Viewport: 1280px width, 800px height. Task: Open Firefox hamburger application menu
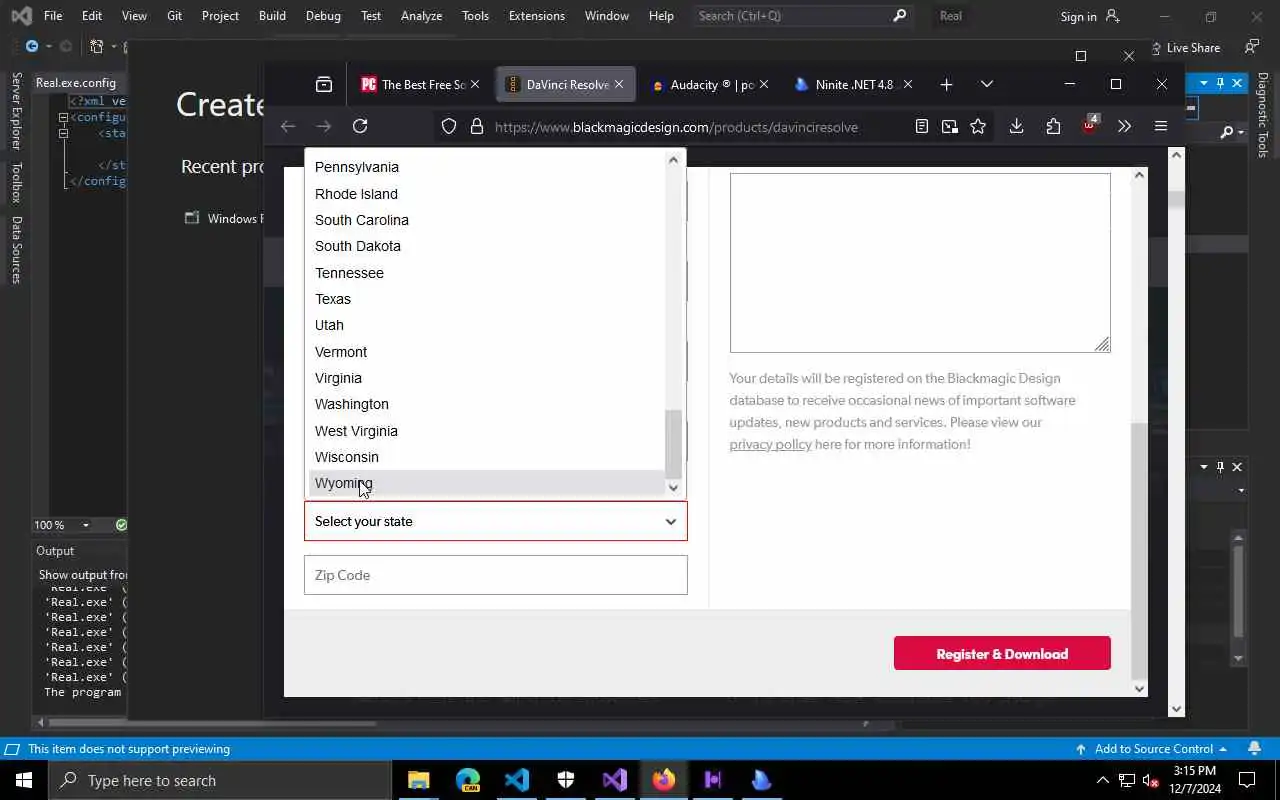[1161, 126]
